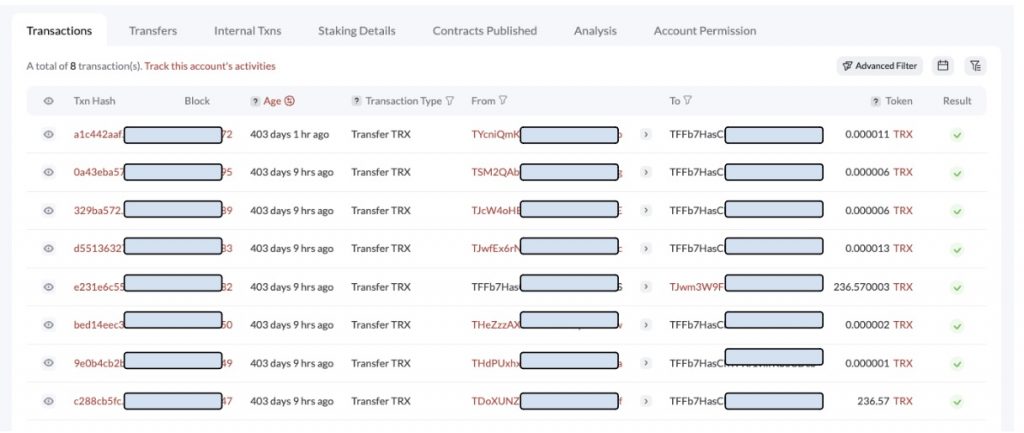Open sender address TSM2QAb
The width and height of the screenshot is (1024, 433).
point(496,172)
